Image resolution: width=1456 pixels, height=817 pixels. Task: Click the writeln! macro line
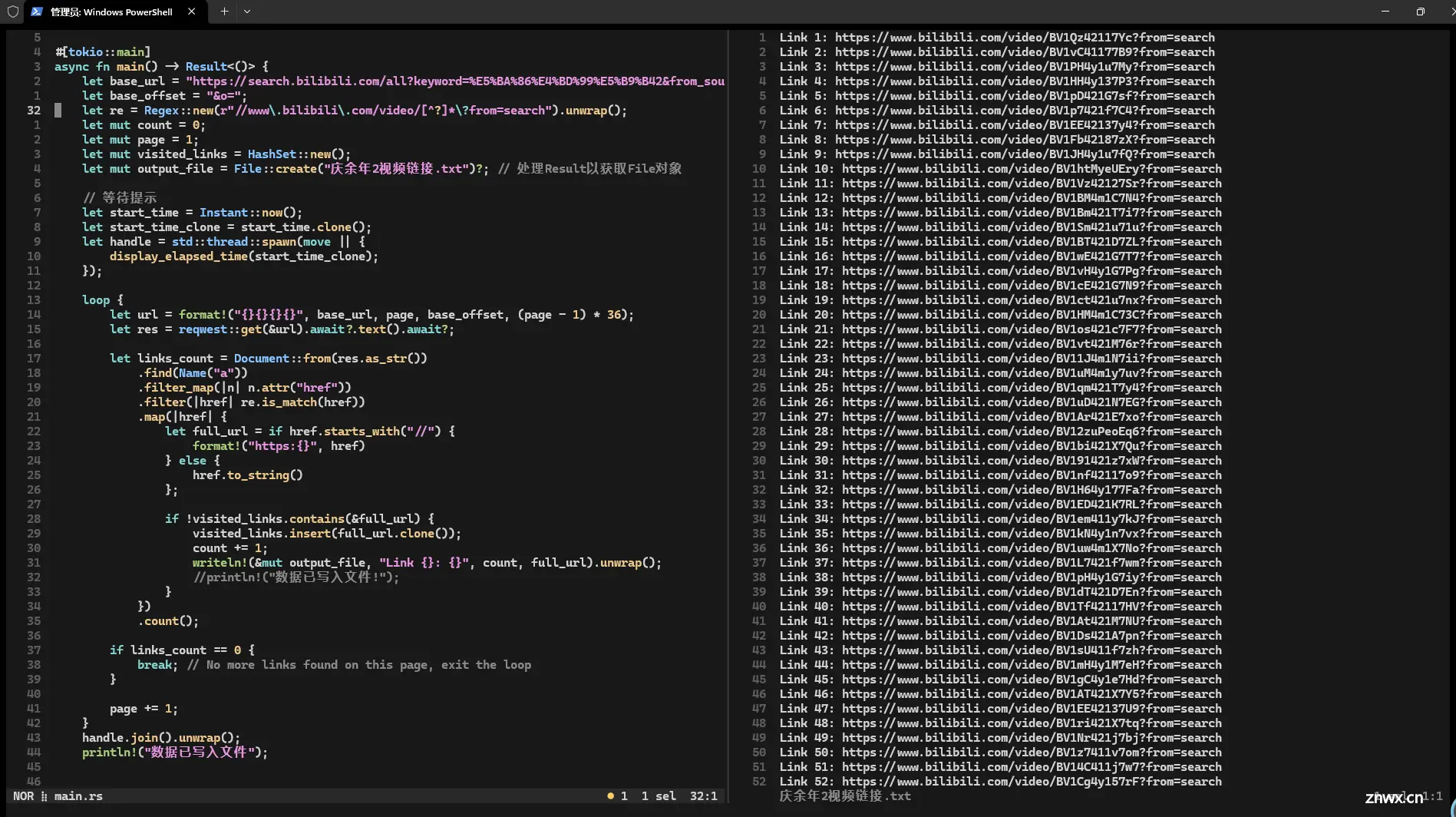click(x=427, y=562)
